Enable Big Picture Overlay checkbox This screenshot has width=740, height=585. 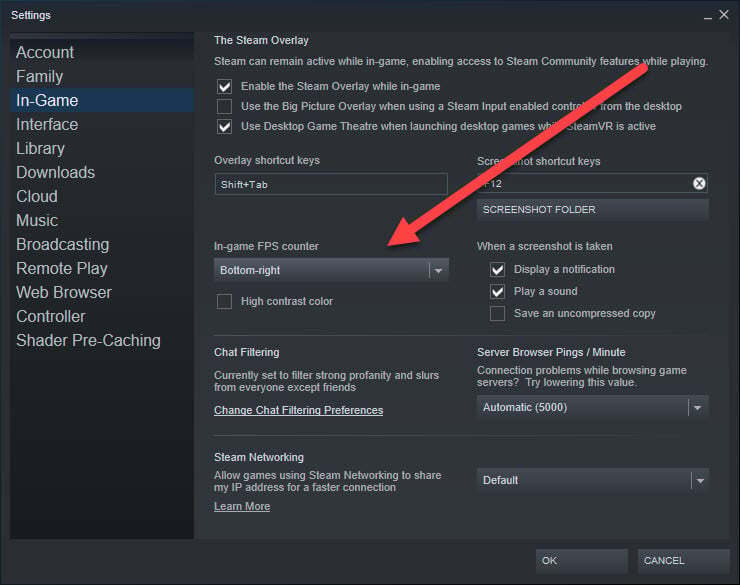[224, 106]
